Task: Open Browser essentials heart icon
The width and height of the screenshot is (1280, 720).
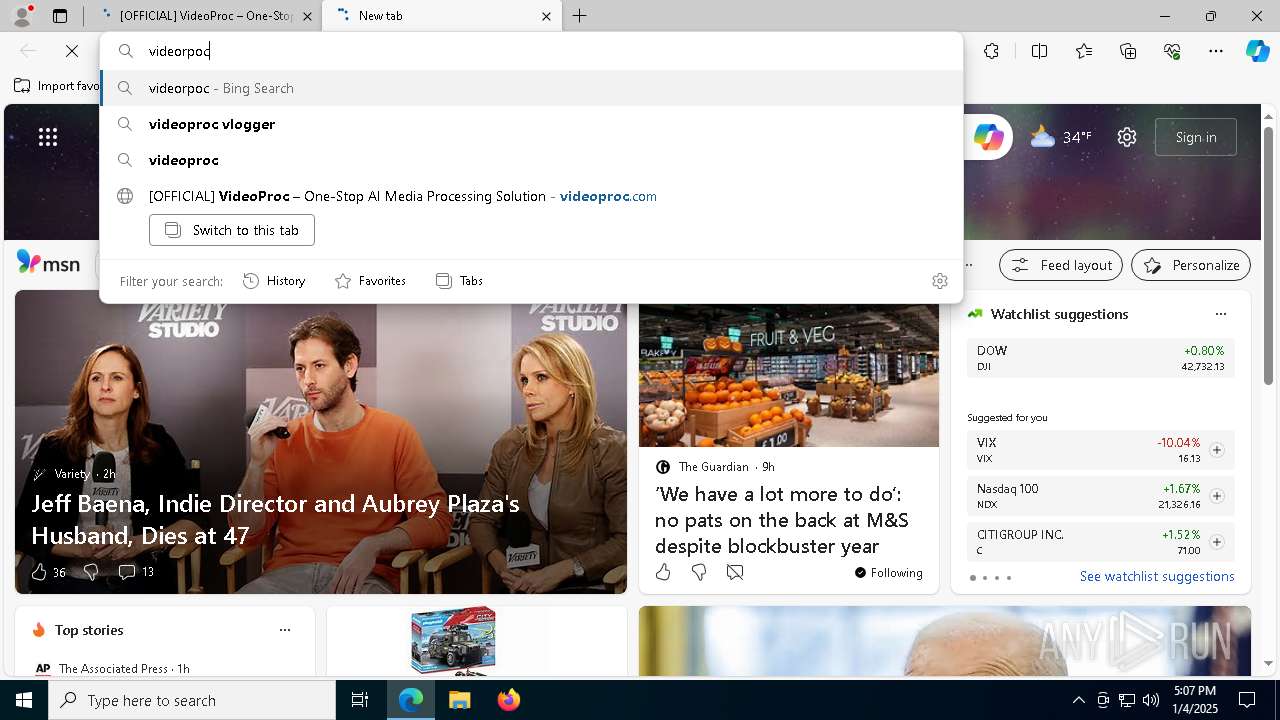Action: (1172, 51)
